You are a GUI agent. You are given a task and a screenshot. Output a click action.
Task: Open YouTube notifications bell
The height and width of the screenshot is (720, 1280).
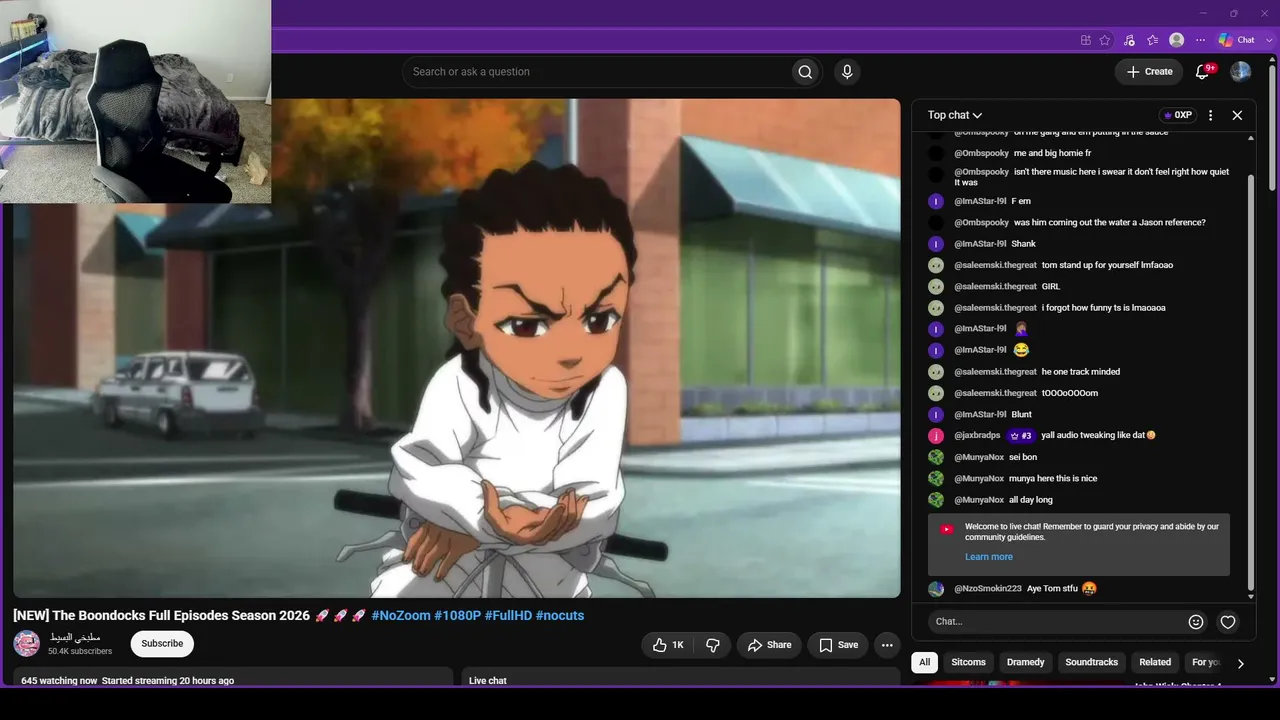click(1203, 72)
